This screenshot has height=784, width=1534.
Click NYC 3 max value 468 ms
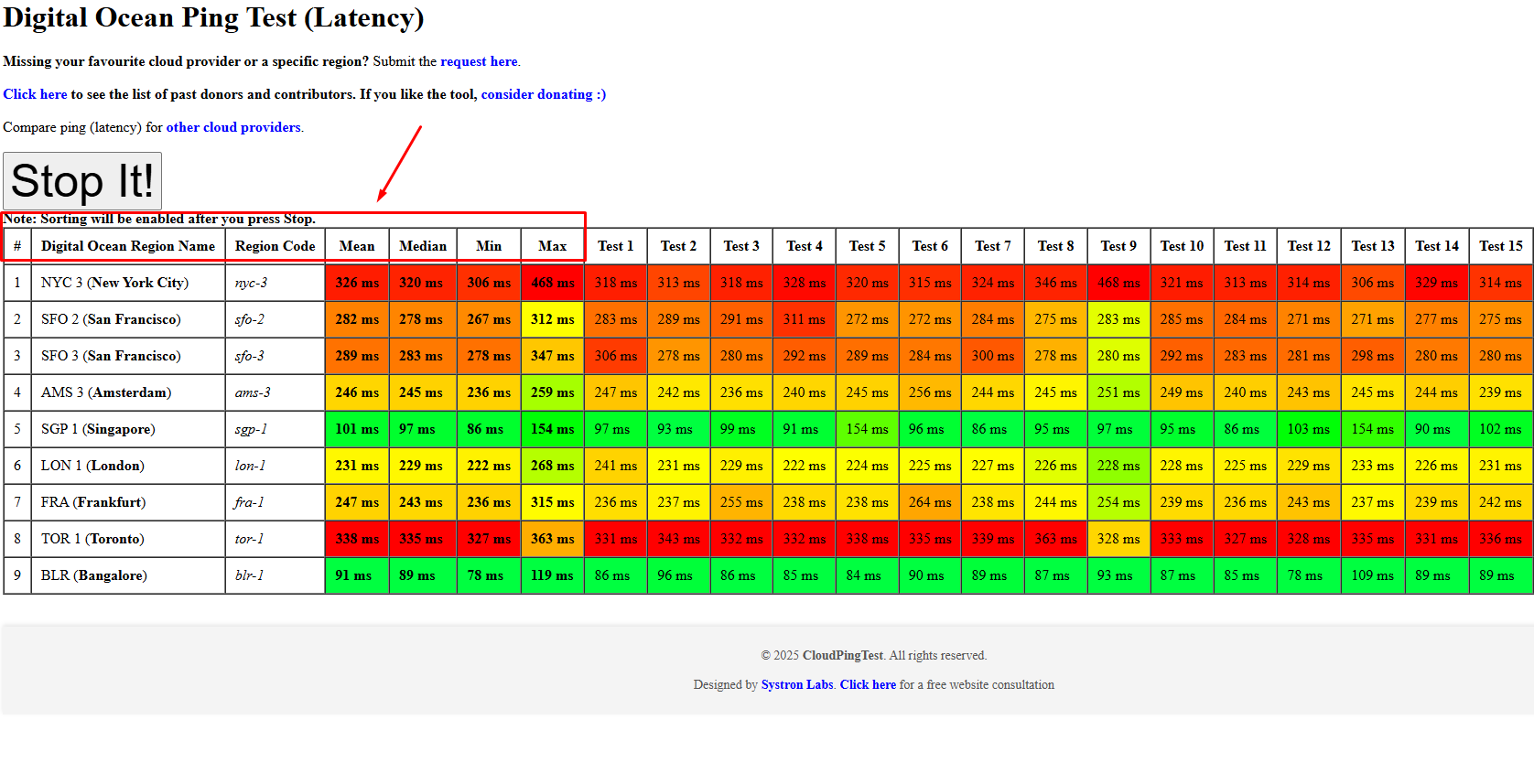553,283
